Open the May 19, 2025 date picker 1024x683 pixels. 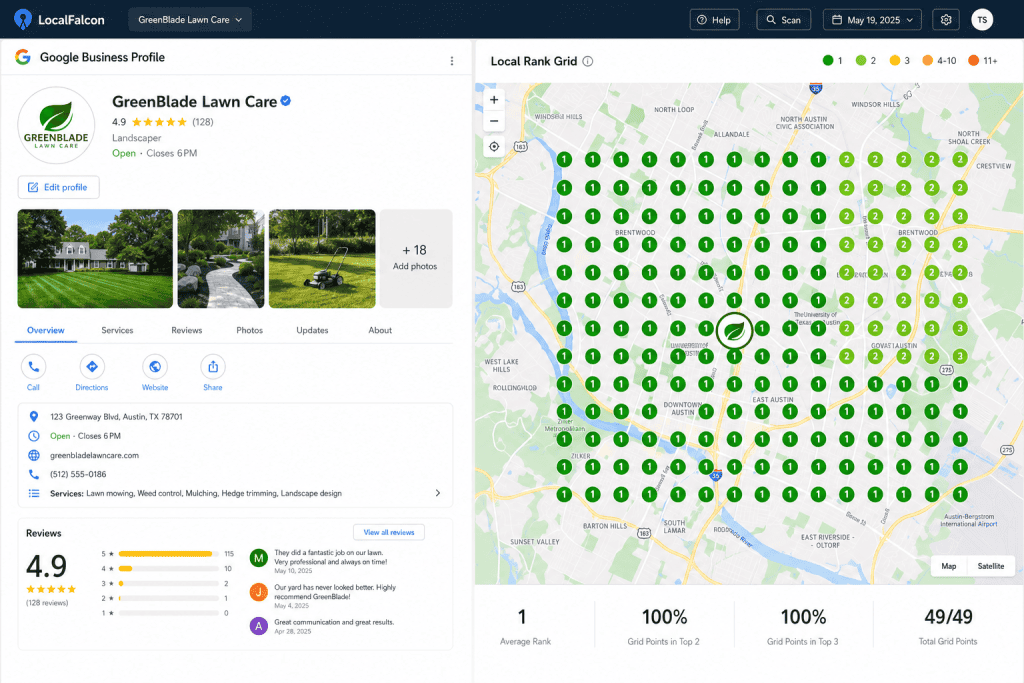tap(872, 20)
